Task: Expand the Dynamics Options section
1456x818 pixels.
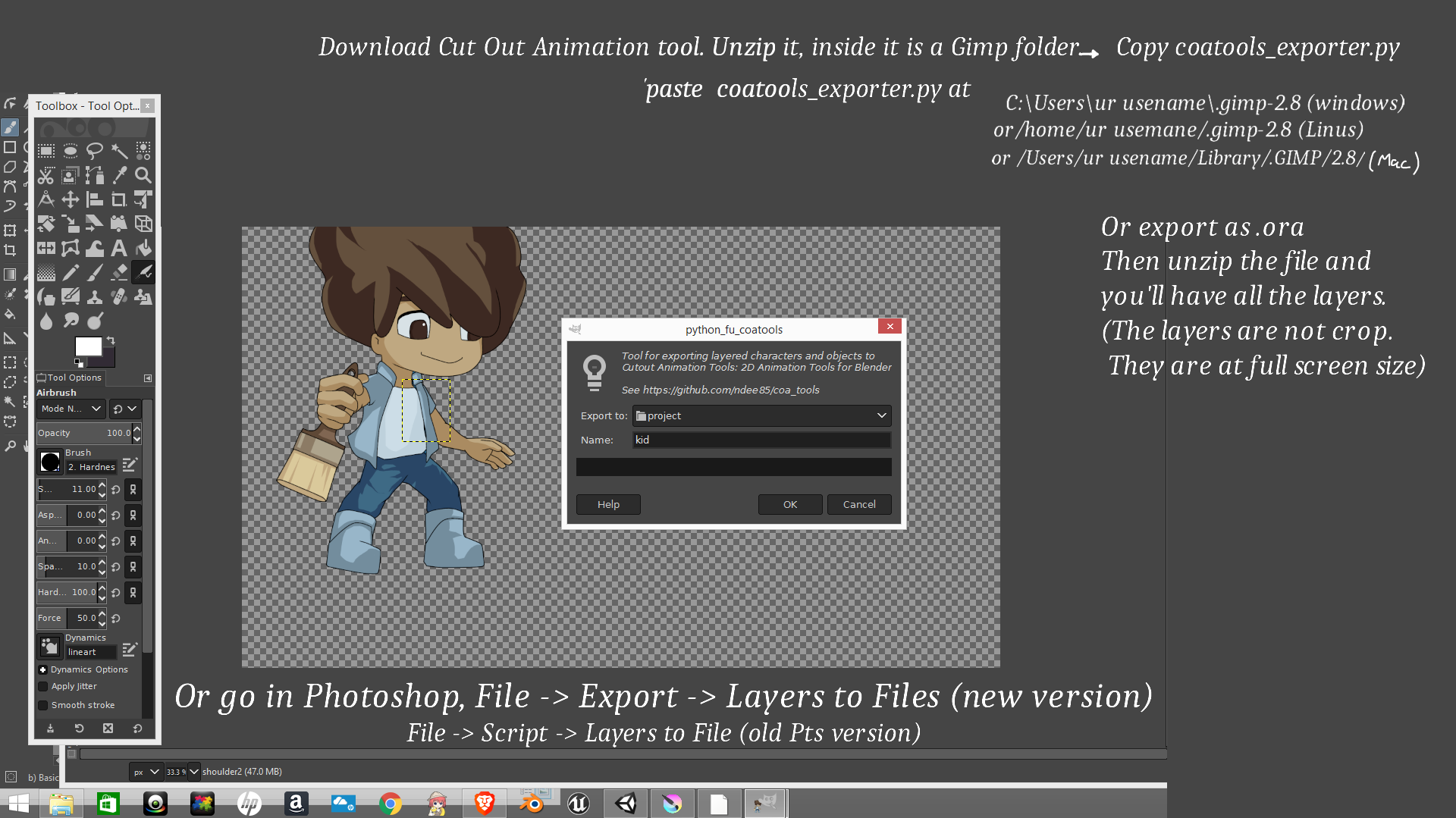Action: (43, 669)
